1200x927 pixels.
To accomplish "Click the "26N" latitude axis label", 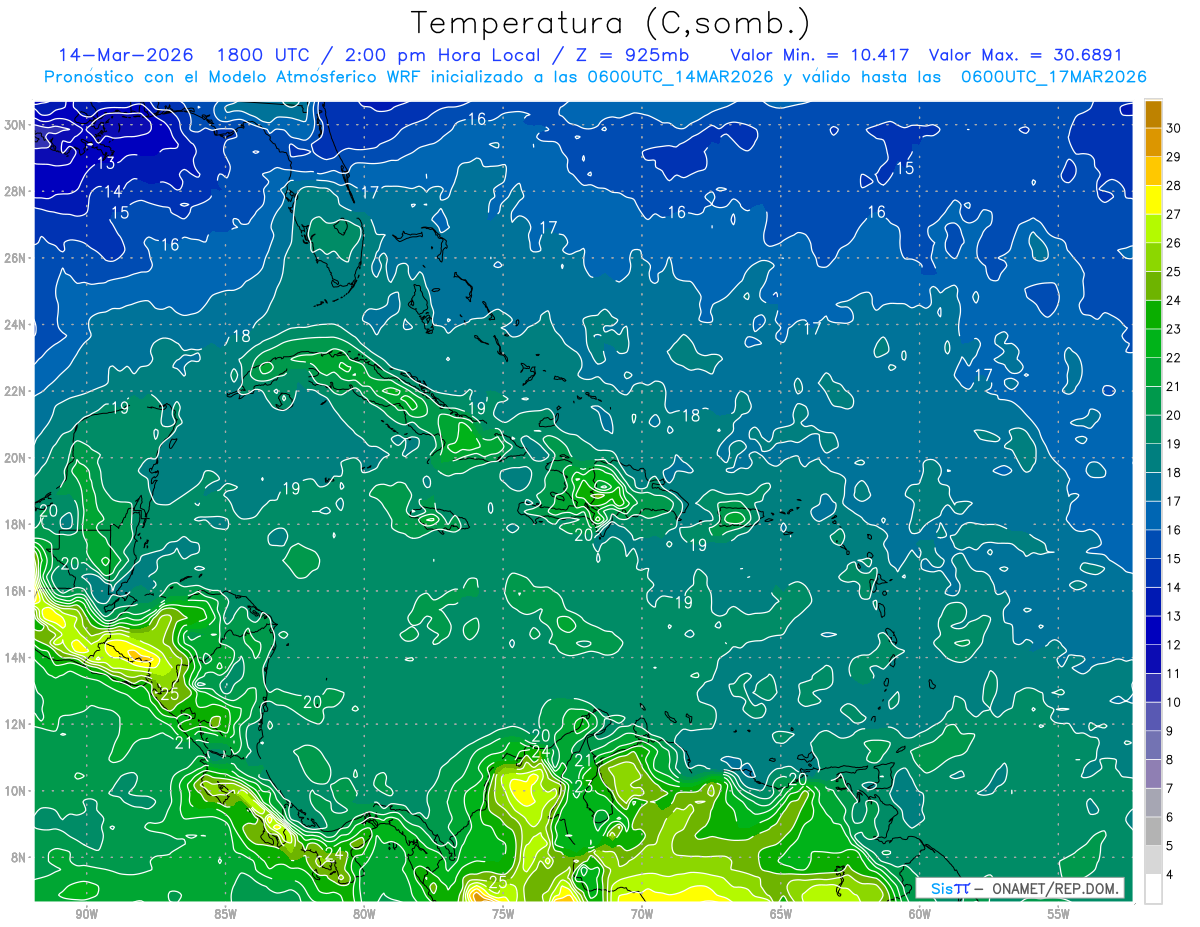I will point(15,258).
